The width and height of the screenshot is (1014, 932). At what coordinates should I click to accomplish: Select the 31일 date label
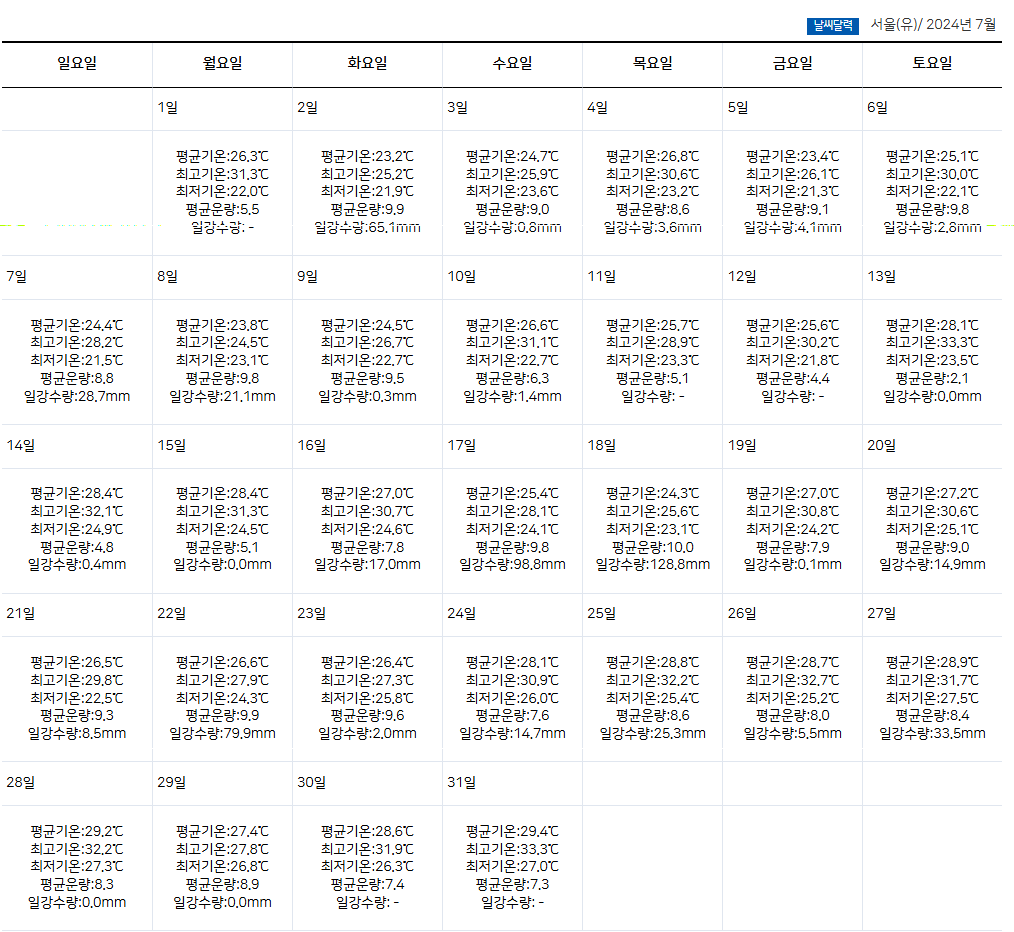[x=461, y=782]
